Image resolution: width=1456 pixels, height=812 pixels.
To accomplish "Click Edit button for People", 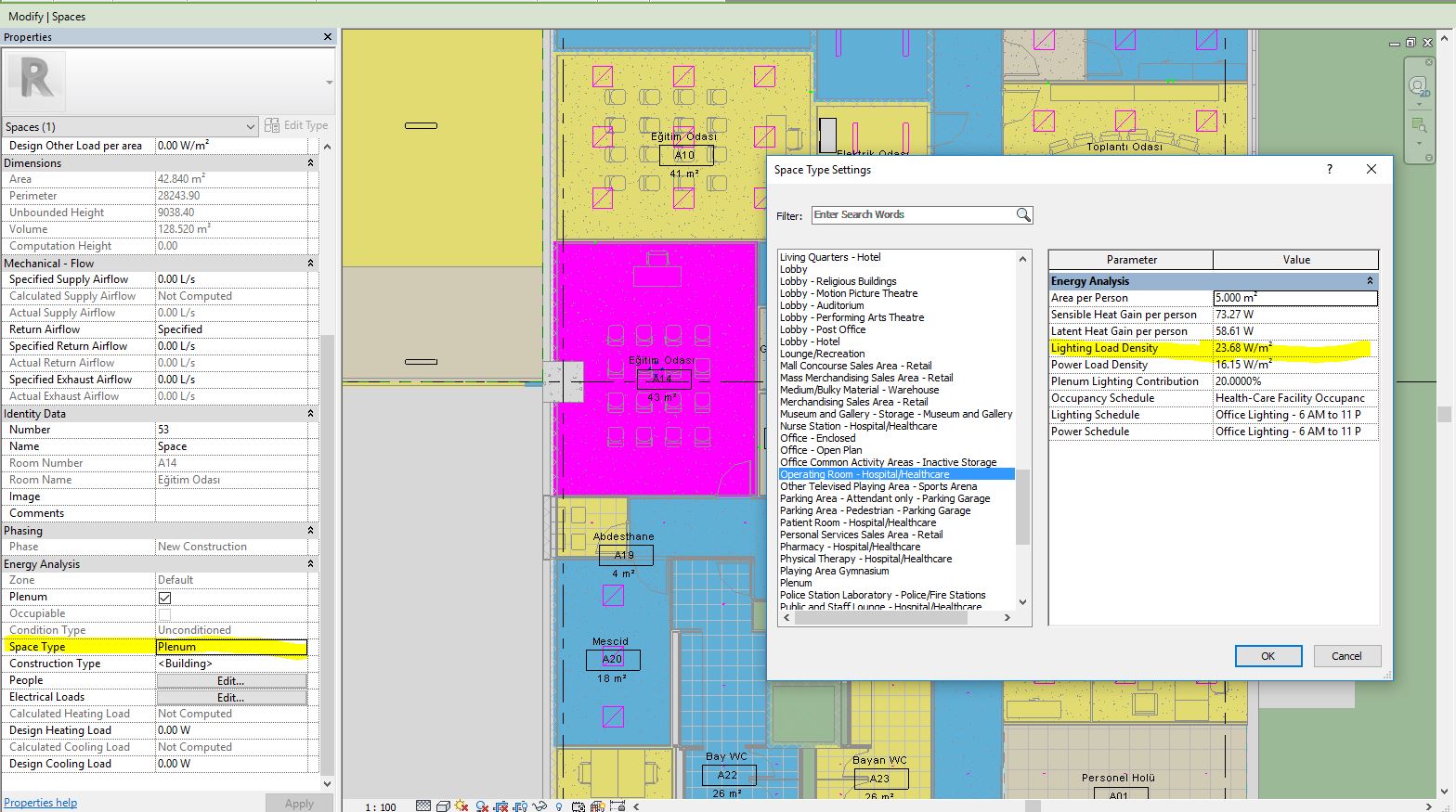I will (231, 681).
